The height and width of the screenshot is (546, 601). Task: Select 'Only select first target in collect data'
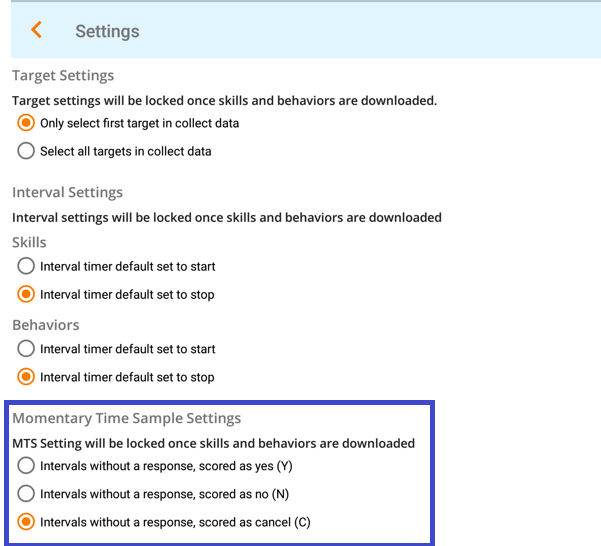tap(26, 123)
